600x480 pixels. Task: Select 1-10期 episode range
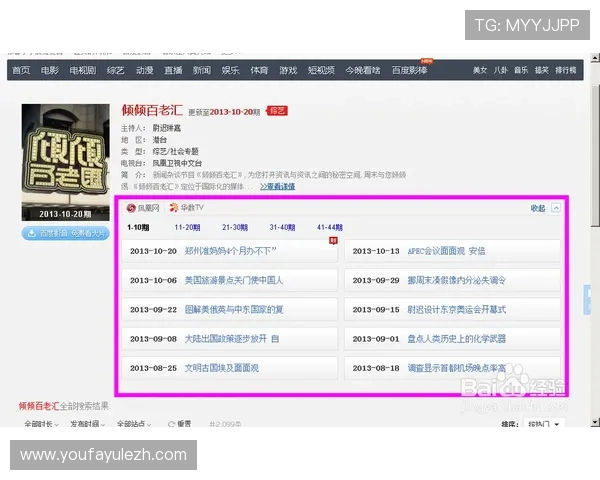pos(138,227)
